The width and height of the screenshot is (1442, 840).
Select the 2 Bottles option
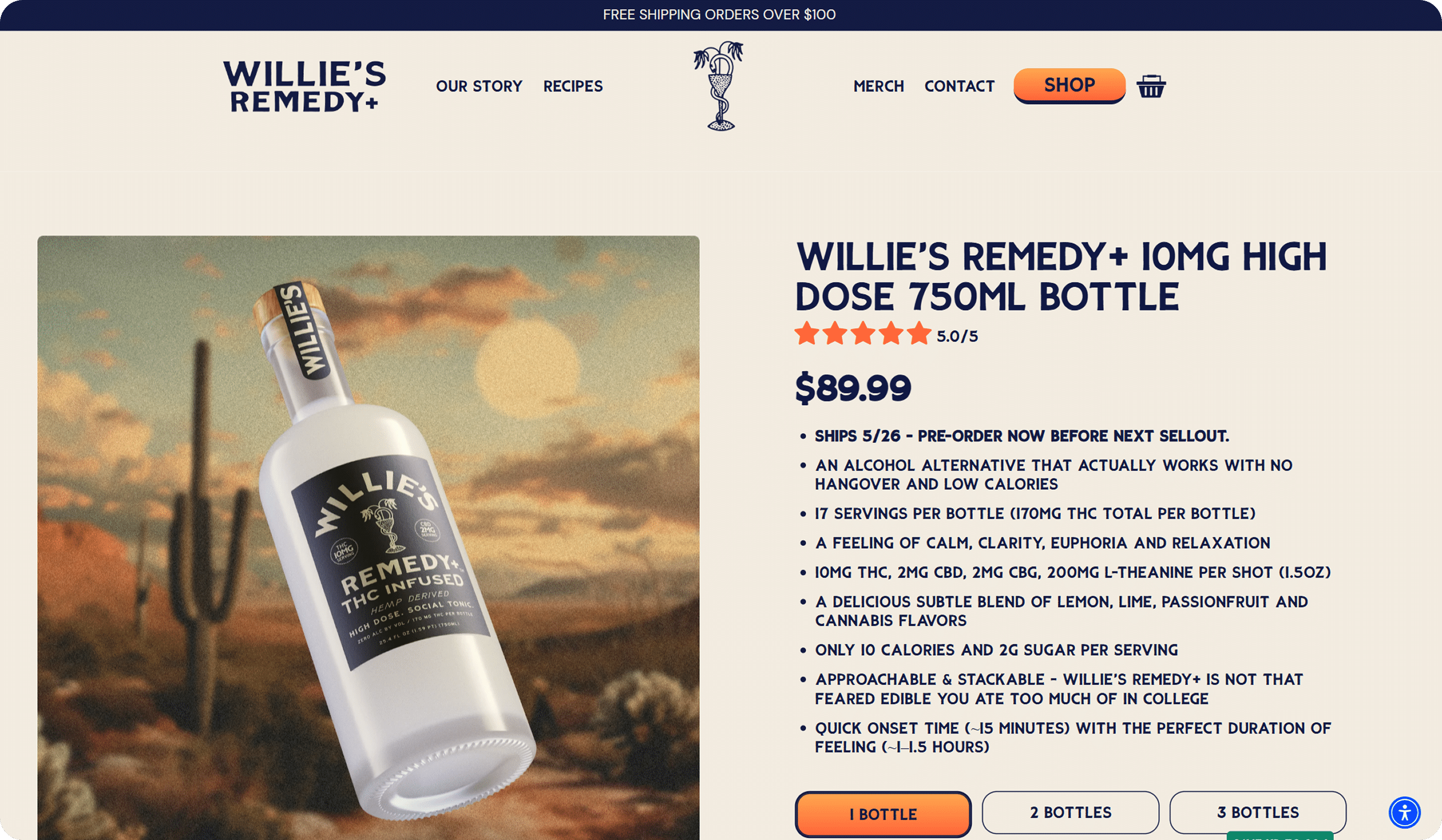coord(1071,812)
